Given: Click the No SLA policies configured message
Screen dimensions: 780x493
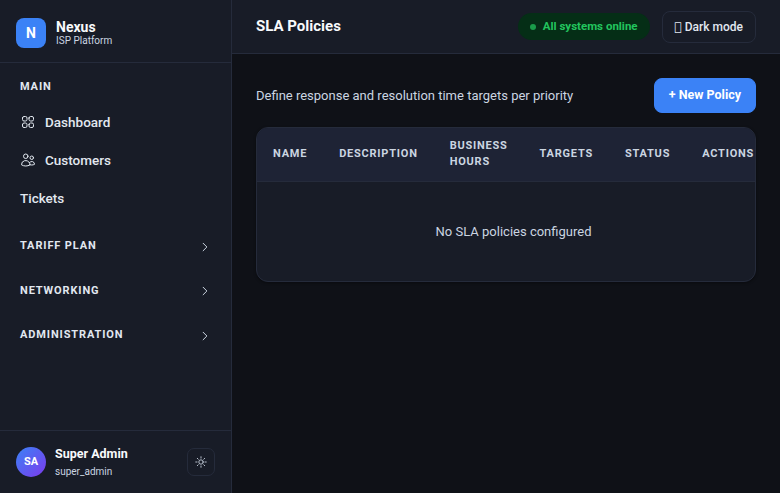Looking at the screenshot, I should pos(513,232).
